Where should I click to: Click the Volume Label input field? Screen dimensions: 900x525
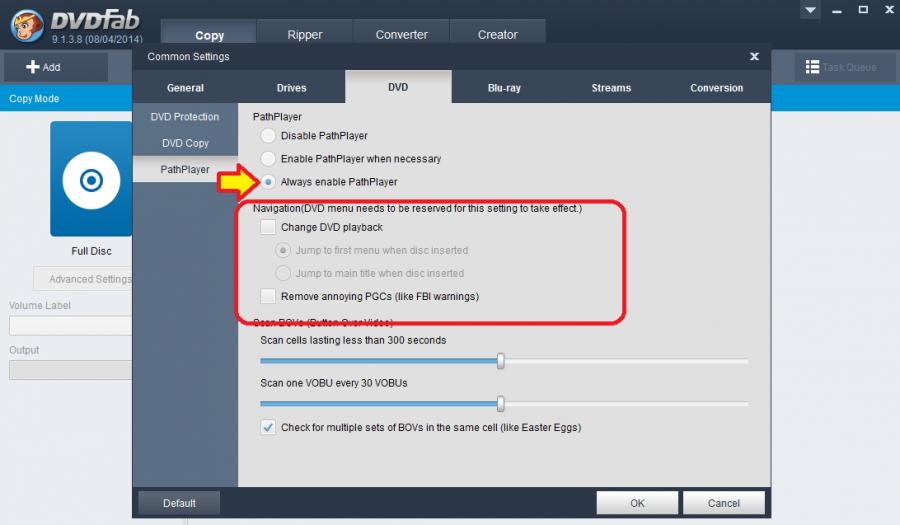(x=71, y=325)
